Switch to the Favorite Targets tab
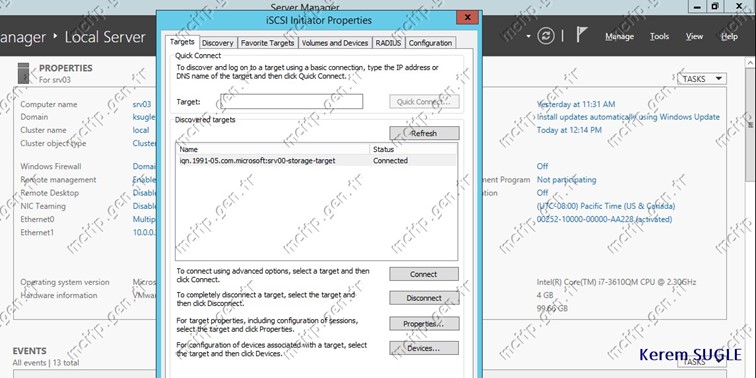 point(268,43)
